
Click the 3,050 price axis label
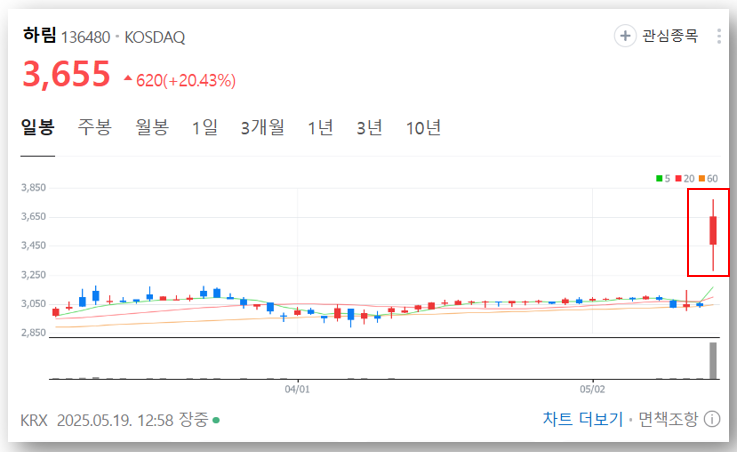33,304
